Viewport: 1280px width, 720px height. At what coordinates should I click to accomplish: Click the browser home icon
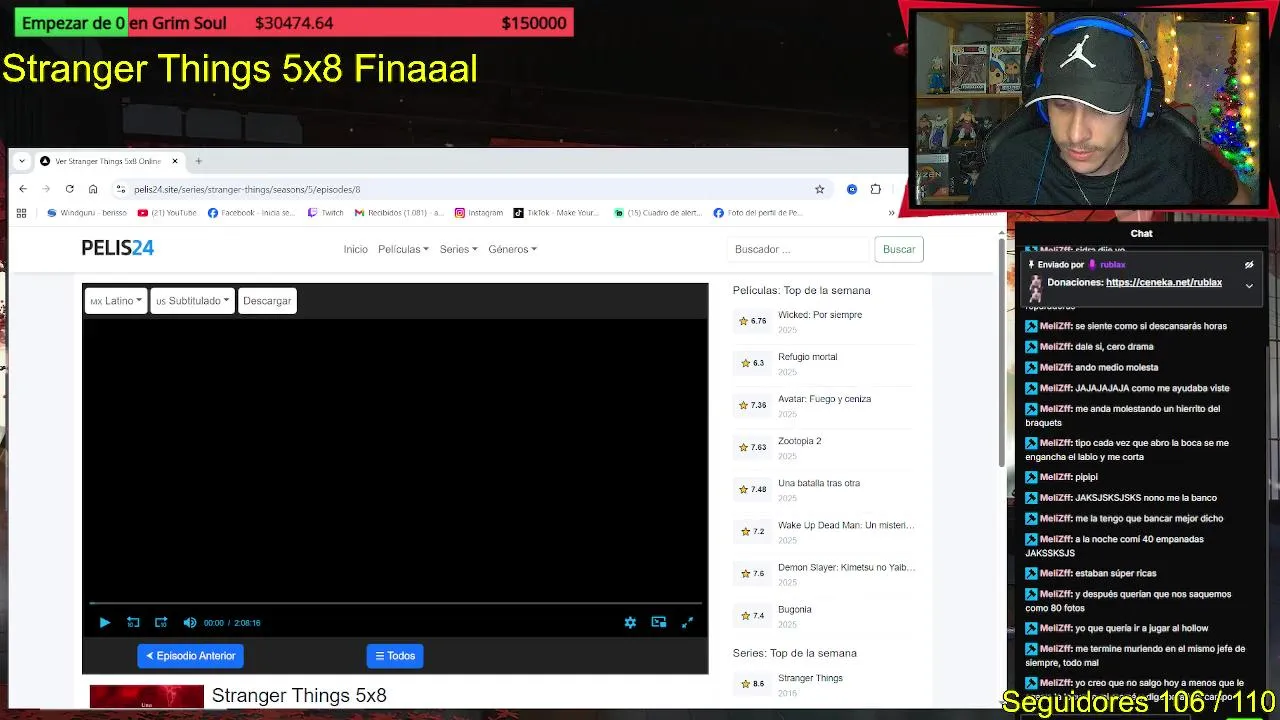point(93,189)
